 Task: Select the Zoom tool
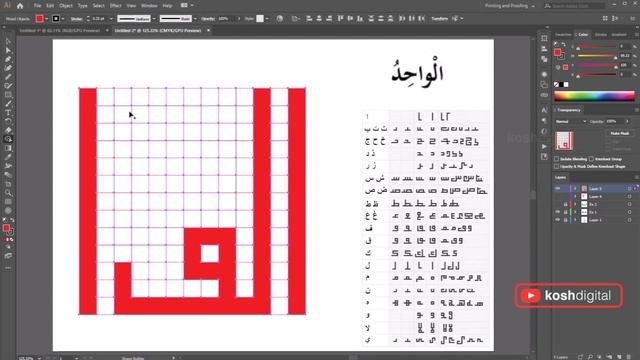[8, 193]
